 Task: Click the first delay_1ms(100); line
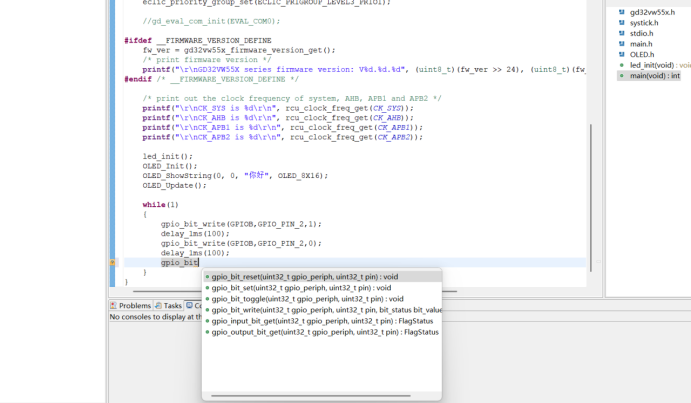click(195, 234)
